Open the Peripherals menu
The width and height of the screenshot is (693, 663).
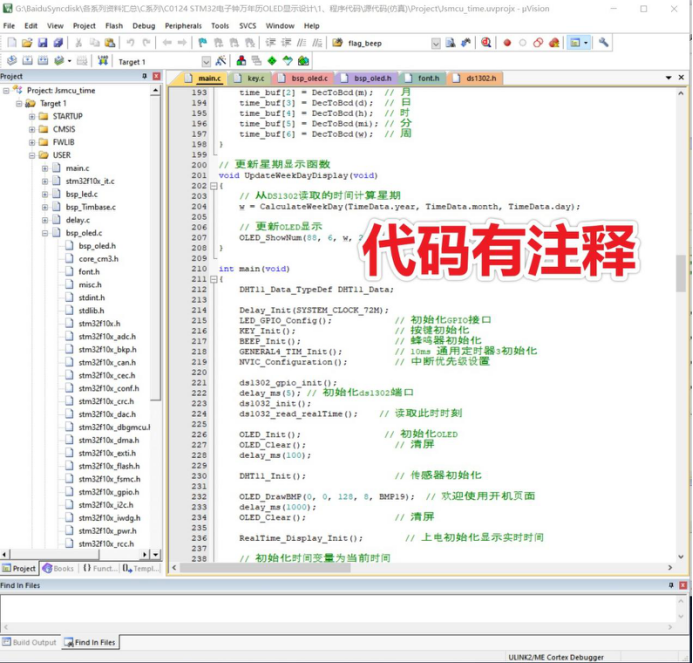click(x=183, y=26)
